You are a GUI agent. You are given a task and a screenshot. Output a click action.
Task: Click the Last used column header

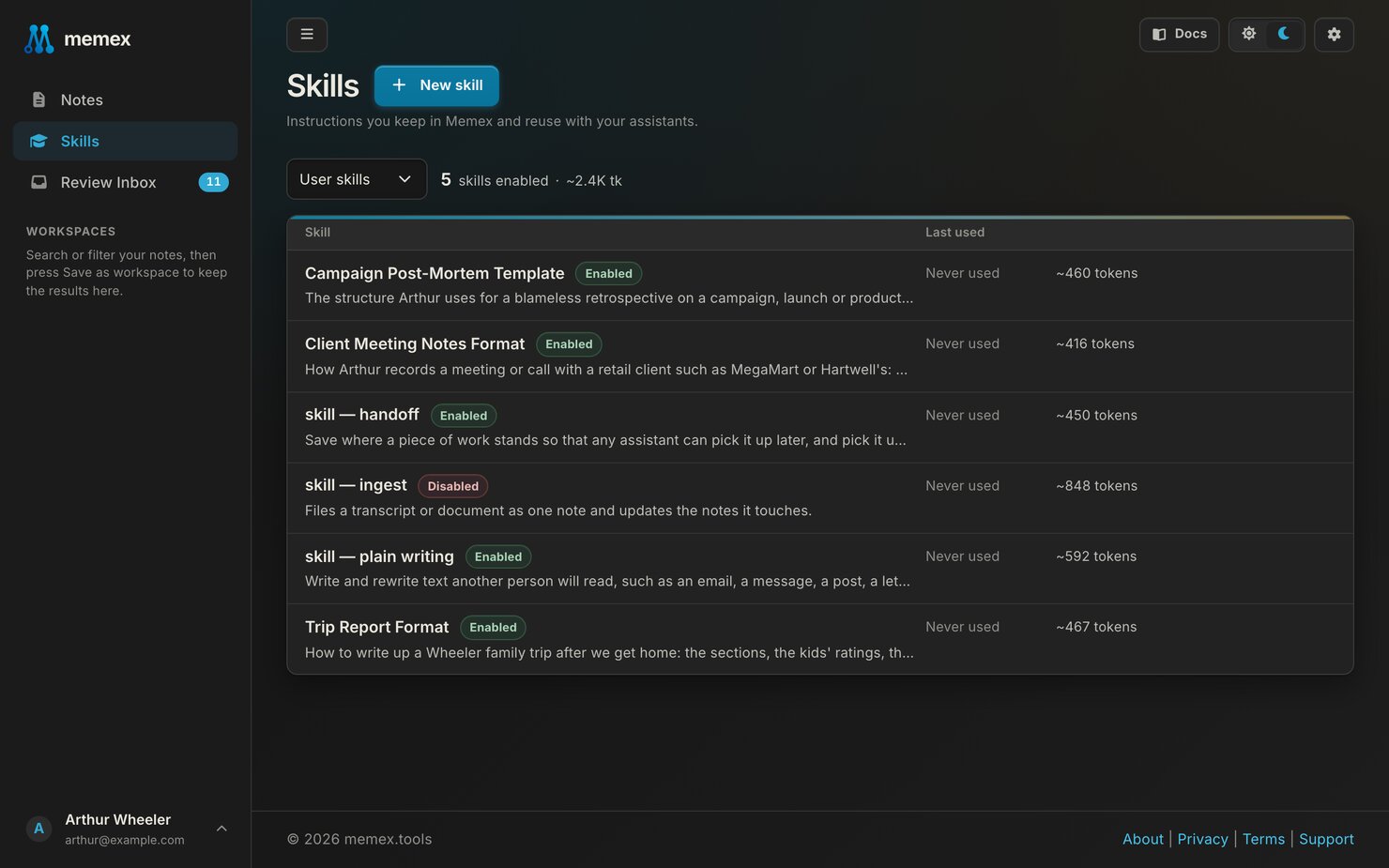[954, 233]
